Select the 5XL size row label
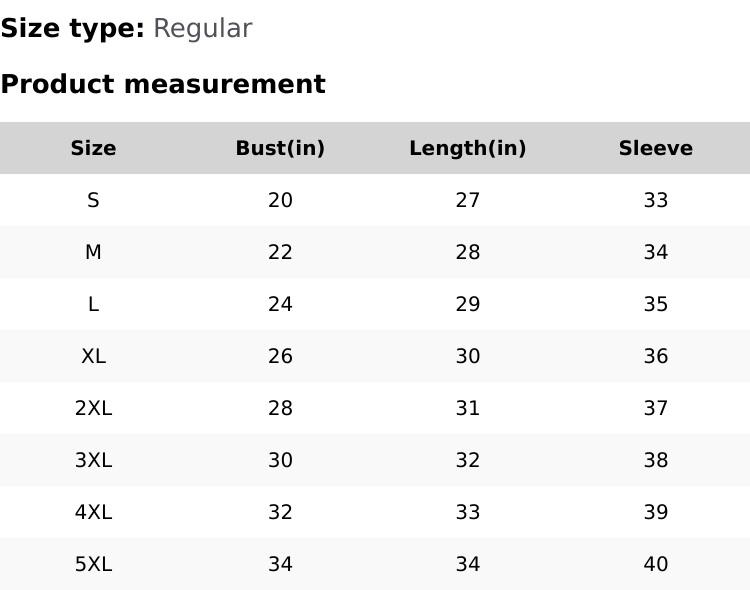Image resolution: width=750 pixels, height=590 pixels. (x=93, y=564)
